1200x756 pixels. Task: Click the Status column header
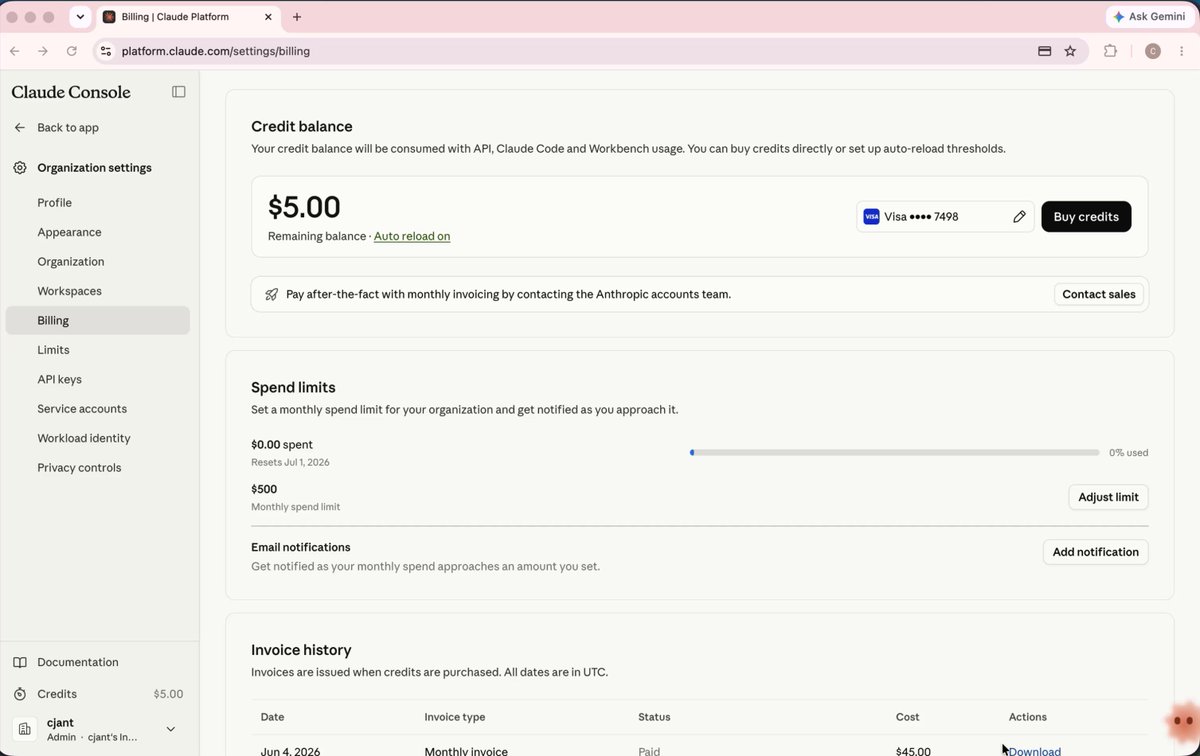coord(654,717)
